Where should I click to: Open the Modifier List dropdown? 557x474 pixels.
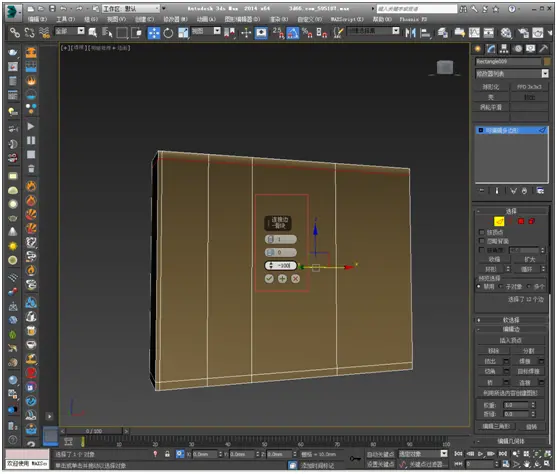[x=512, y=74]
